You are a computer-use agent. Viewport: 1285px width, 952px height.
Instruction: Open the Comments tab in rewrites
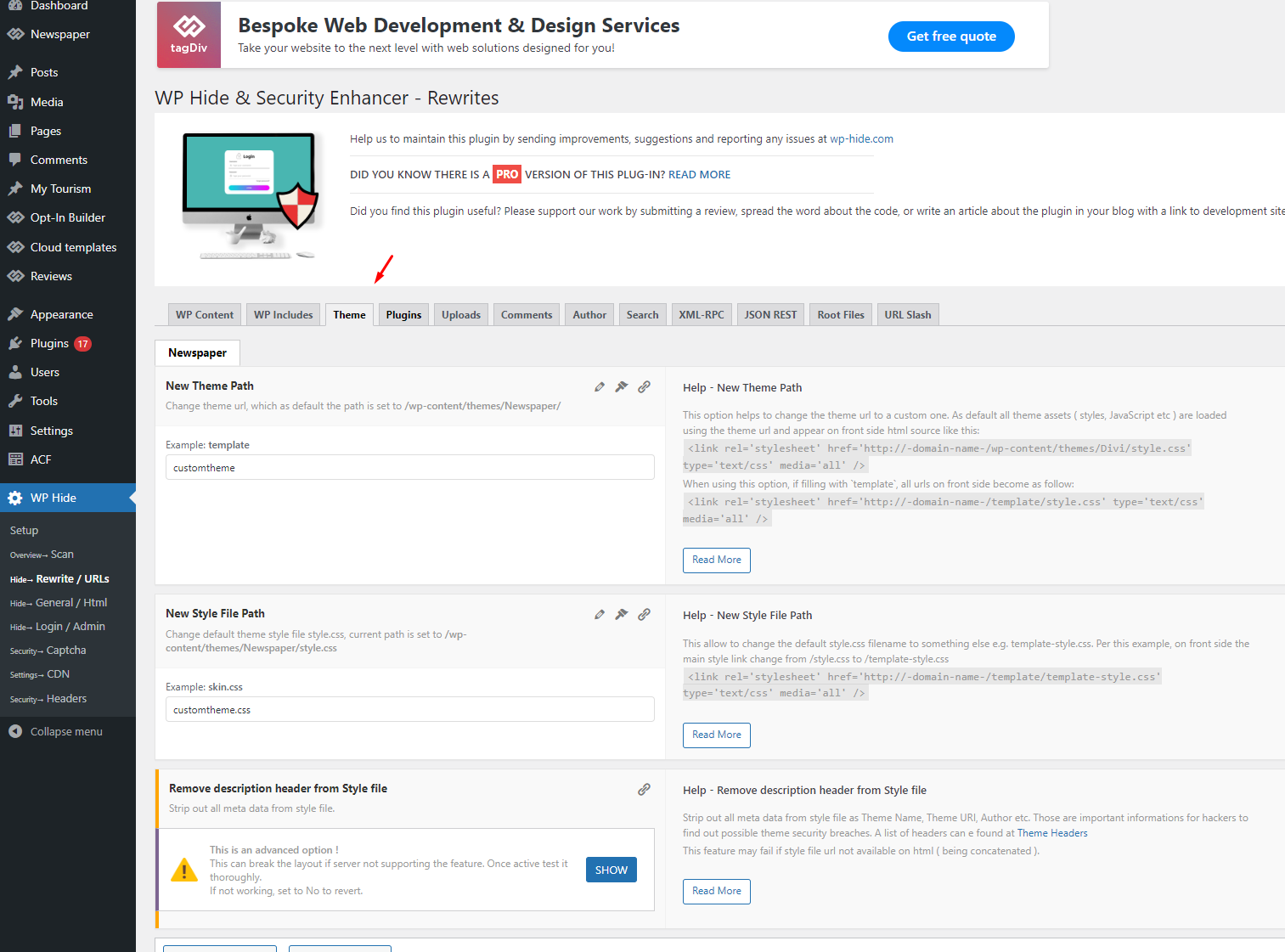(x=527, y=314)
